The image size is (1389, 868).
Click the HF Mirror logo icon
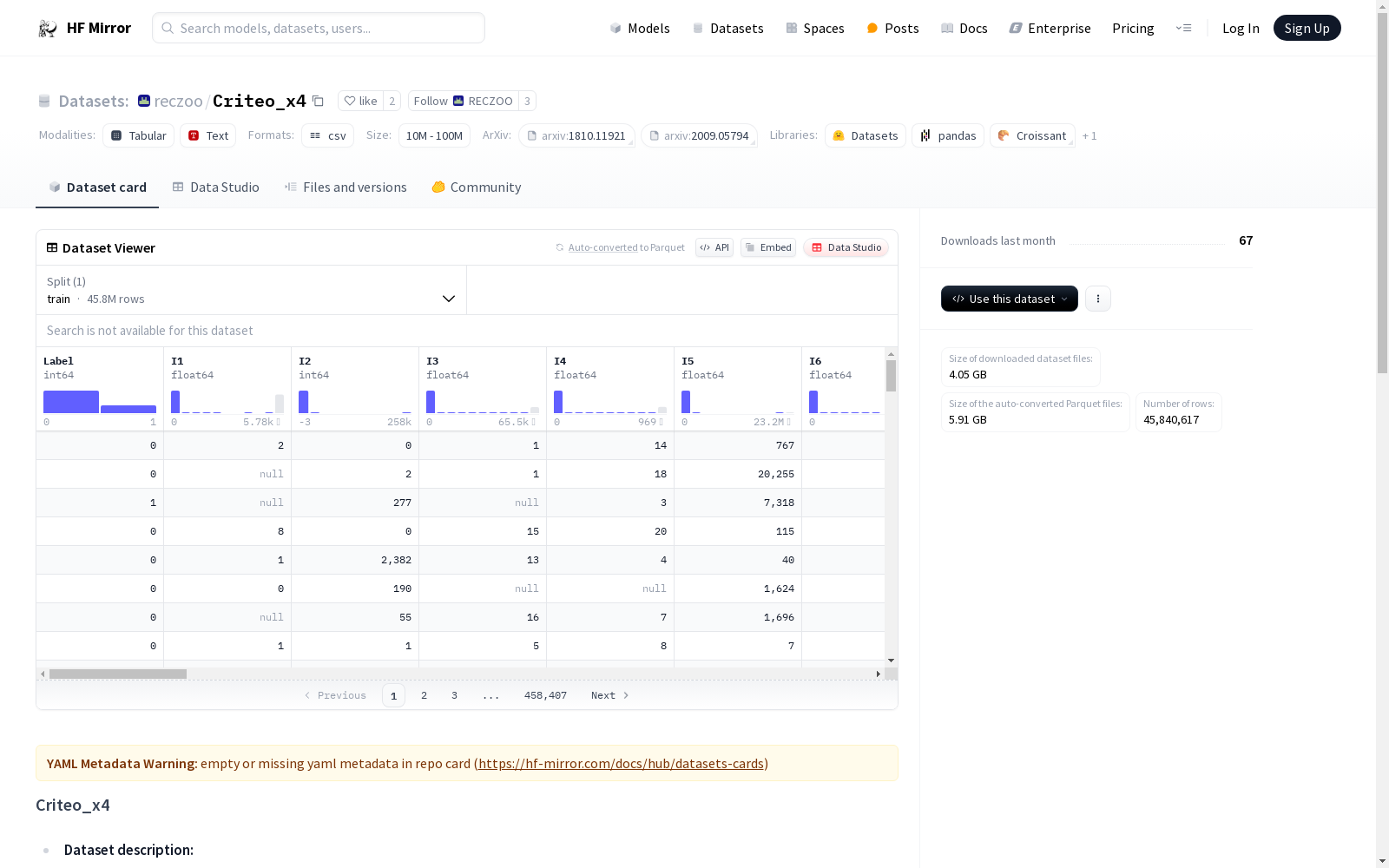pyautogui.click(x=48, y=28)
